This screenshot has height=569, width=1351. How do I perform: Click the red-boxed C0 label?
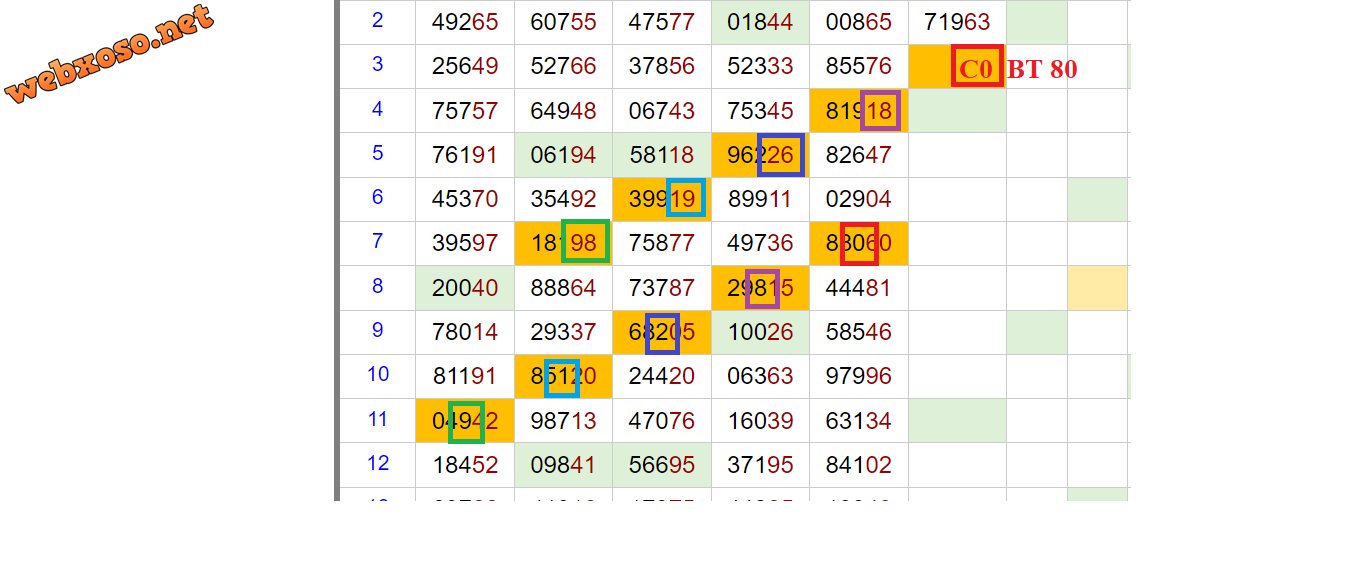coord(976,67)
